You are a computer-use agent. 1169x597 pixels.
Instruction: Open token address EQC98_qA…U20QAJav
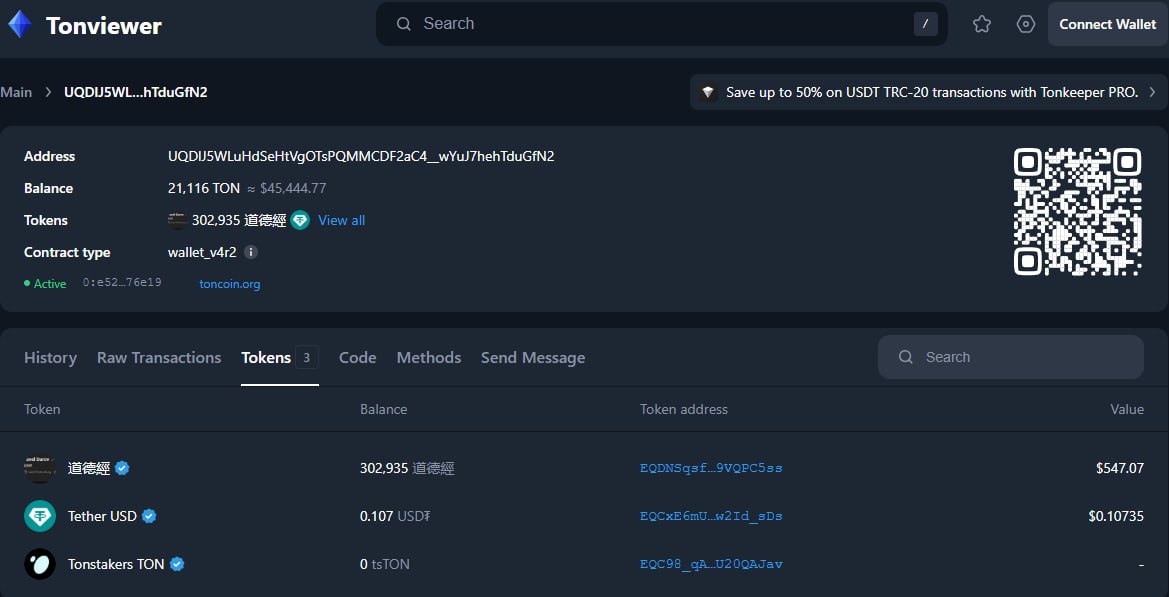tap(711, 564)
